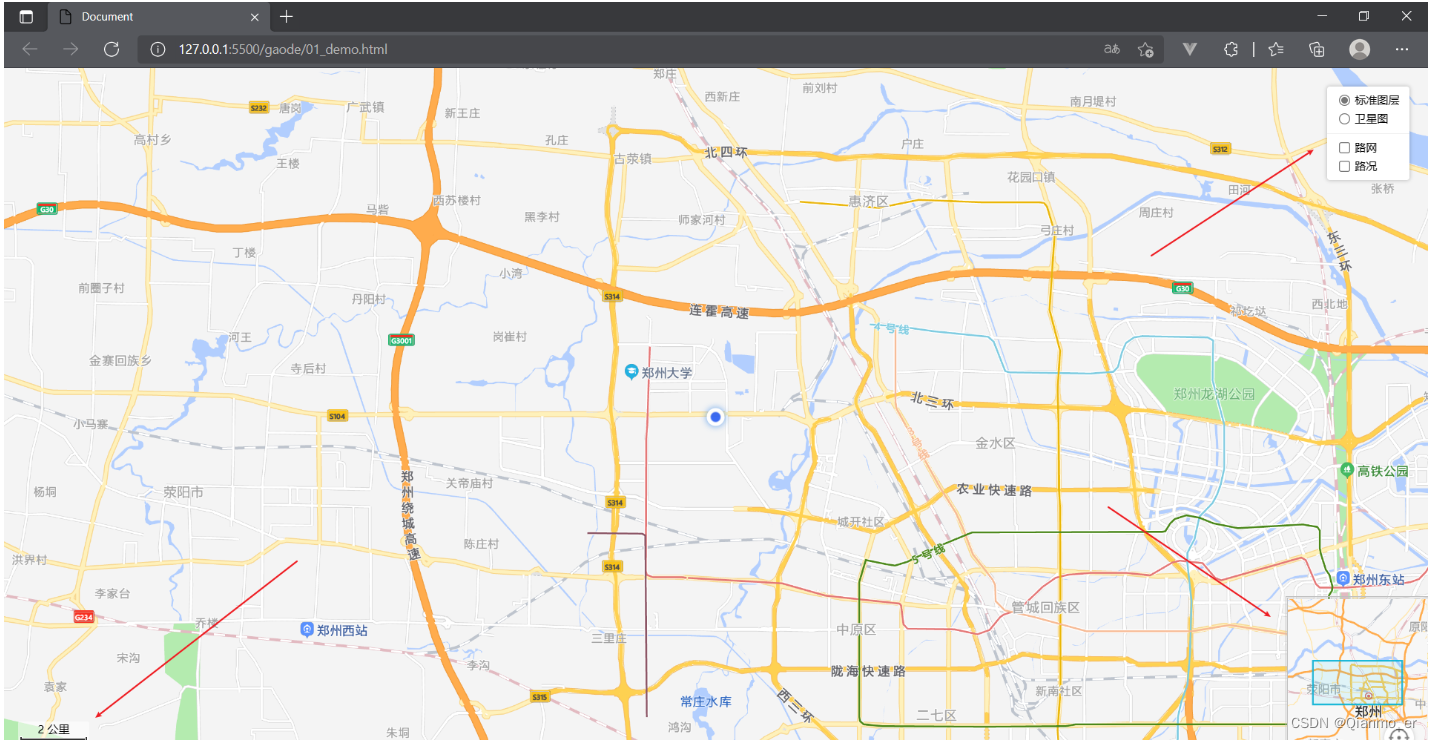Click the 陇海快速路 road label
This screenshot has width=1432, height=740.
pos(868,671)
